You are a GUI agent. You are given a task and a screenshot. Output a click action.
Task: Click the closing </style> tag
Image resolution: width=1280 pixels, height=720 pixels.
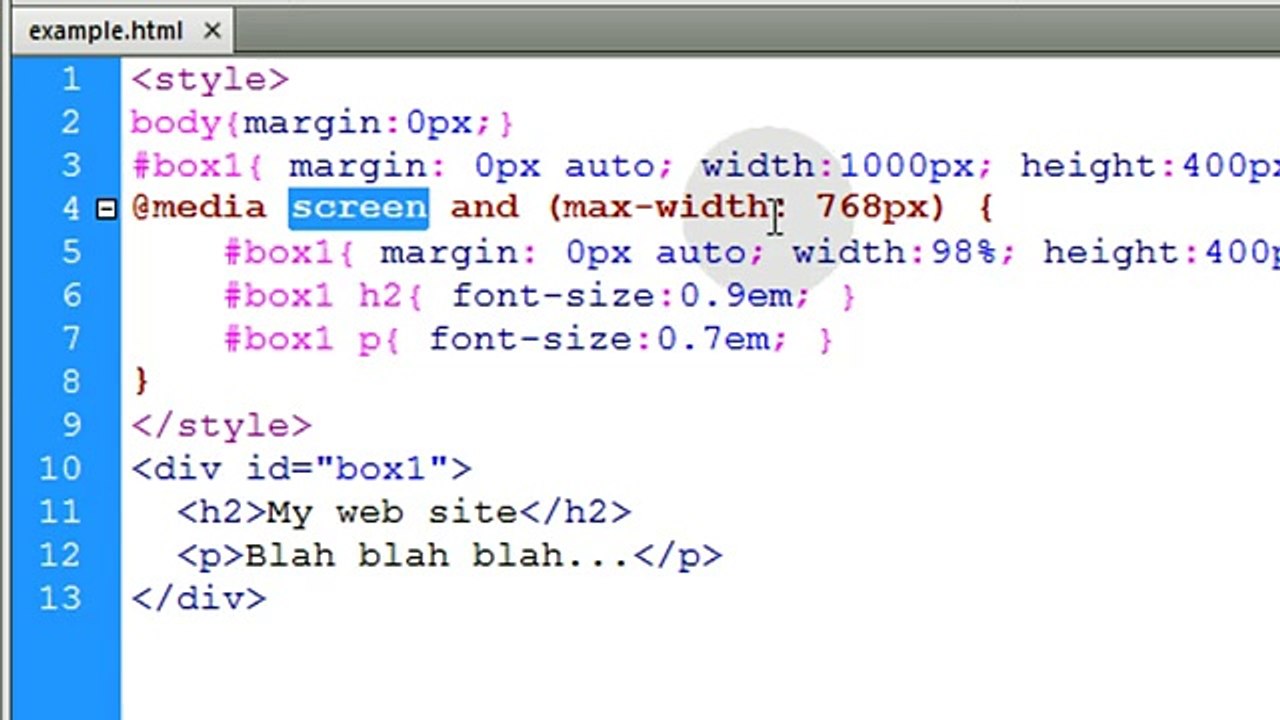click(x=221, y=426)
